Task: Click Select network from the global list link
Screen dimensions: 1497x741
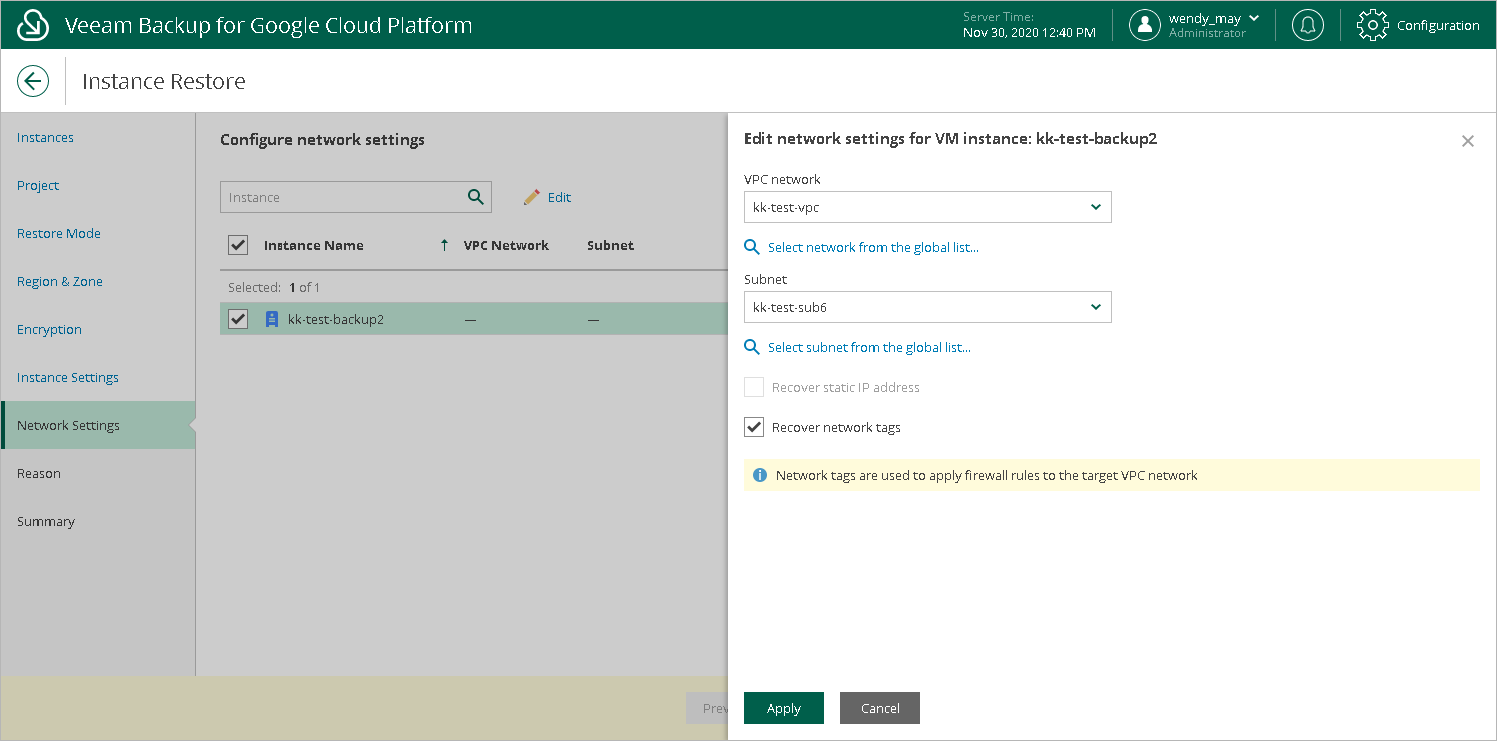Action: tap(873, 247)
